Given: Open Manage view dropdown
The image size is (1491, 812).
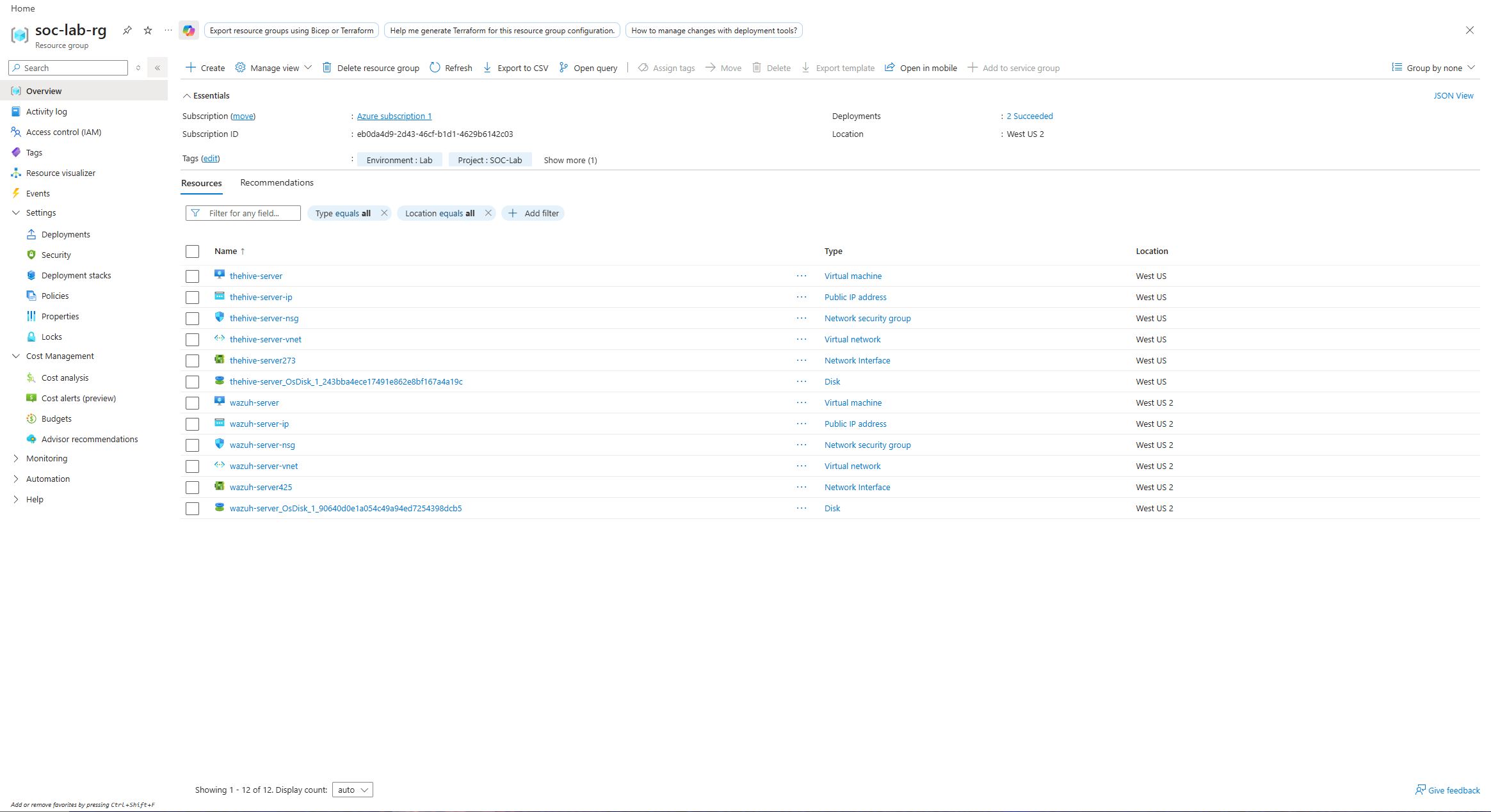Looking at the screenshot, I should (x=273, y=68).
